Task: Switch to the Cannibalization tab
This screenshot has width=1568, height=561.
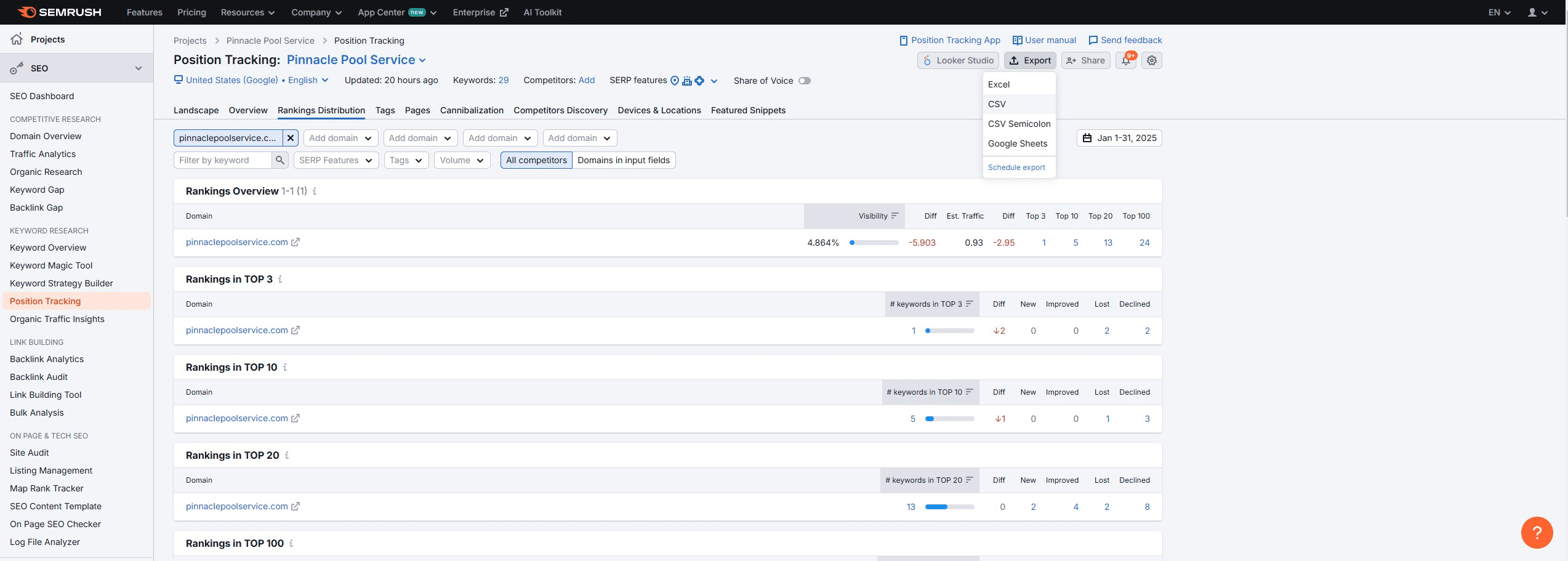Action: 472,110
